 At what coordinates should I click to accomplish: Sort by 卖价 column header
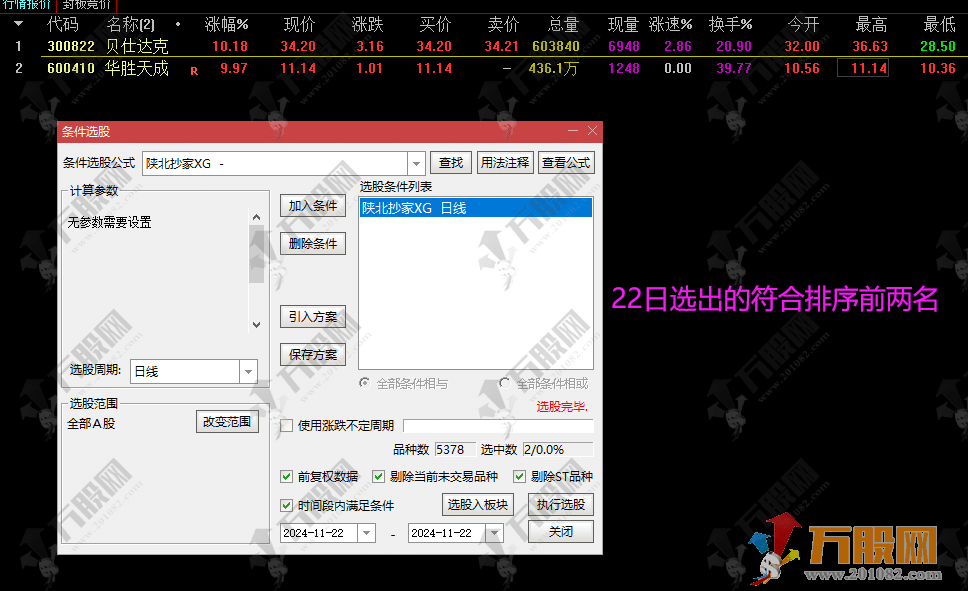click(x=503, y=25)
